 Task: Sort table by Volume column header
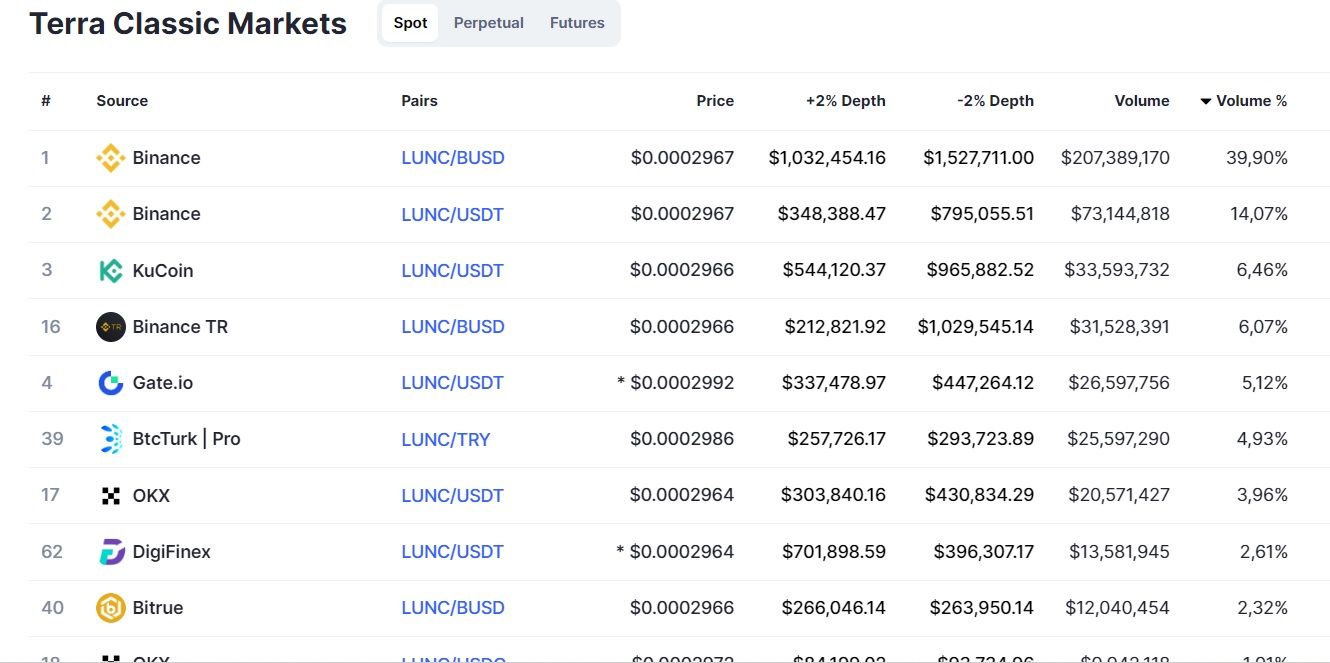pos(1142,101)
